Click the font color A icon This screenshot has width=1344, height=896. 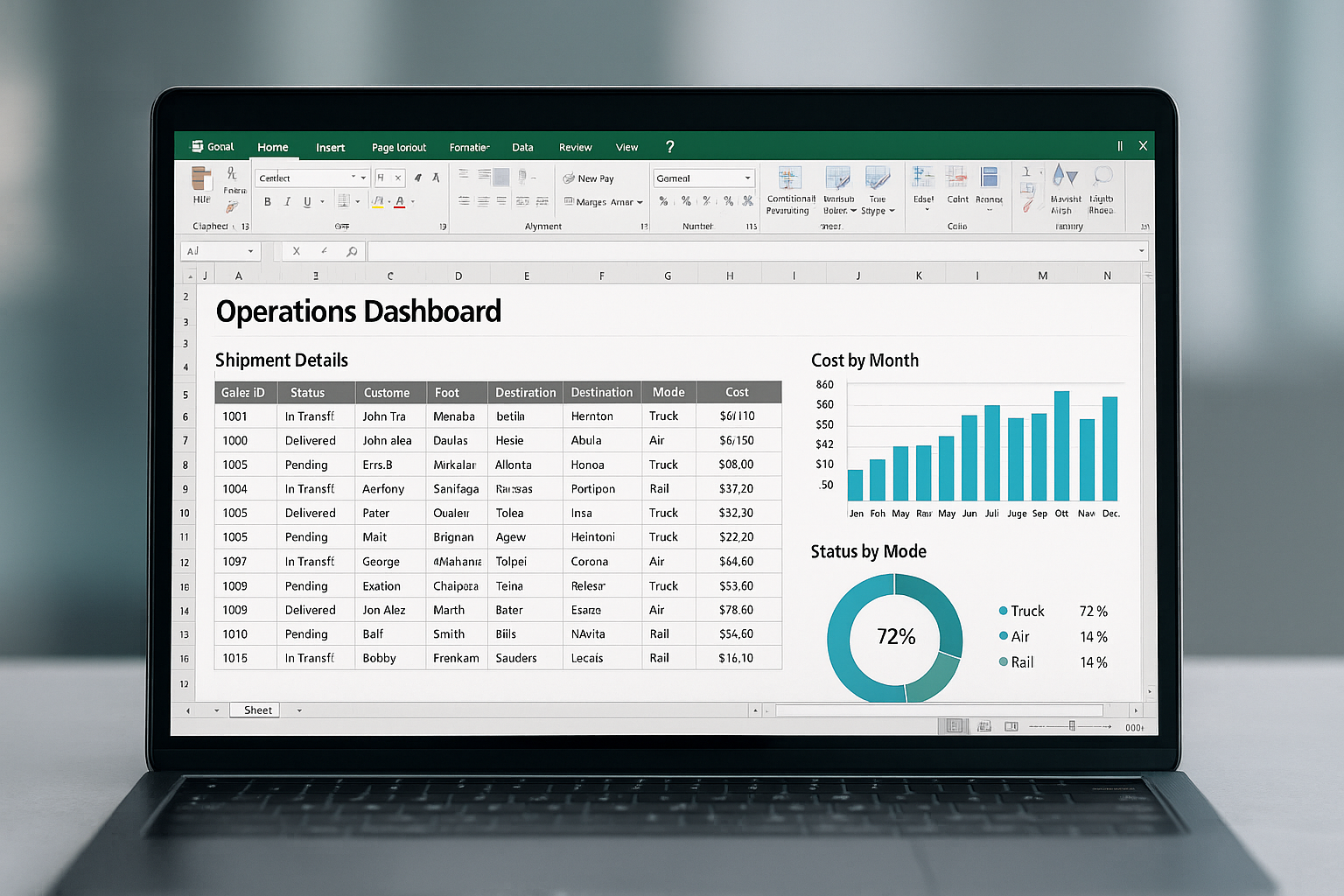click(400, 202)
